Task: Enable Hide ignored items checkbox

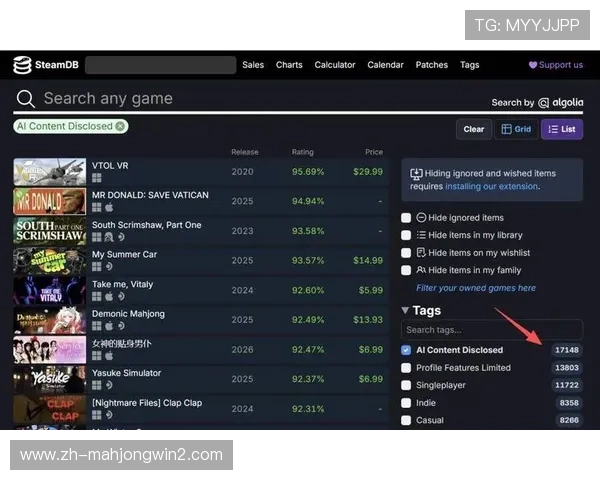Action: (406, 218)
